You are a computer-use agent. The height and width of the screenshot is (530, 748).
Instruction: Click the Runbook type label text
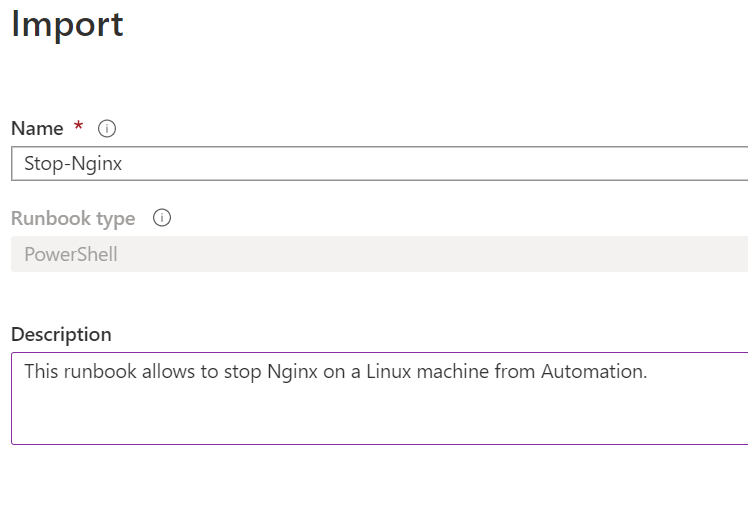coord(73,218)
